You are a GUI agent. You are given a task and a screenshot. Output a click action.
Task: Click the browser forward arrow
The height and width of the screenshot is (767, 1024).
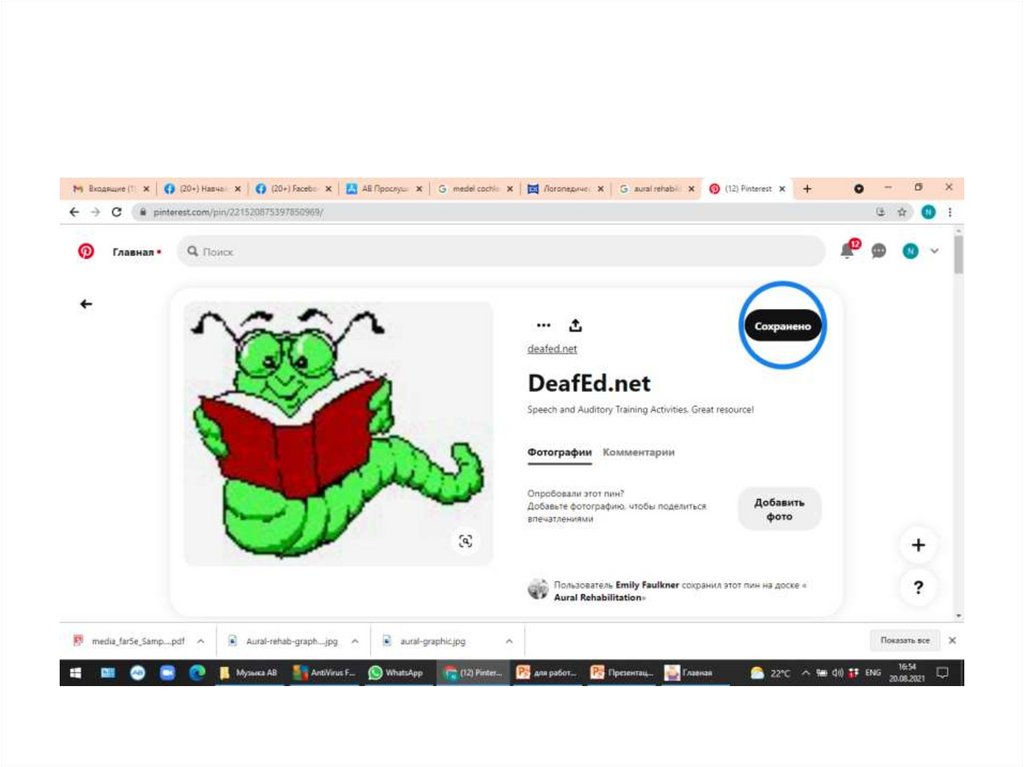tap(95, 212)
